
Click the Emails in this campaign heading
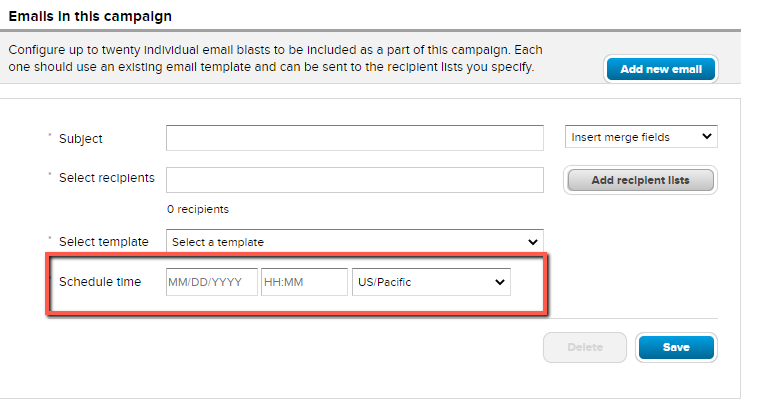[90, 16]
